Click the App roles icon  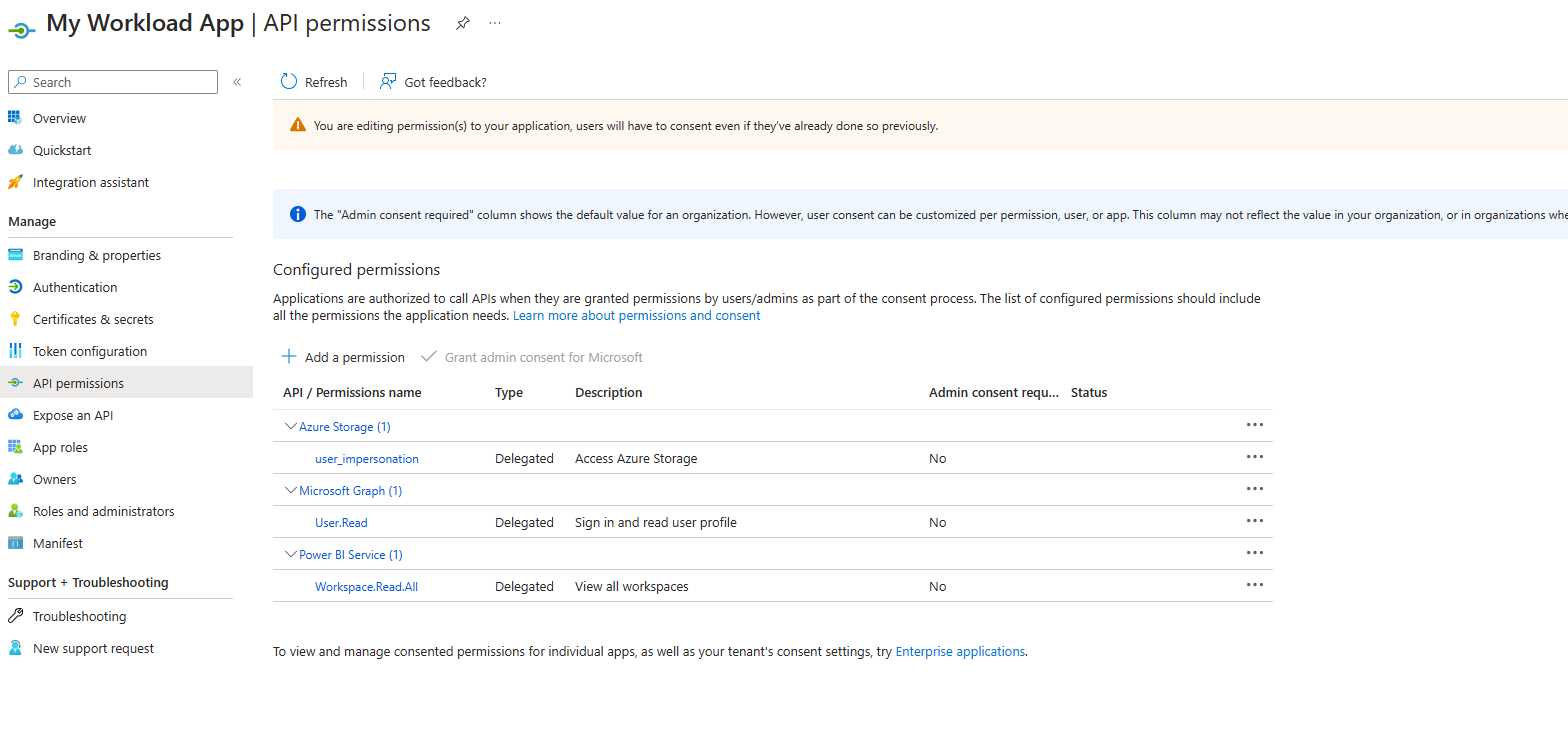(x=15, y=447)
